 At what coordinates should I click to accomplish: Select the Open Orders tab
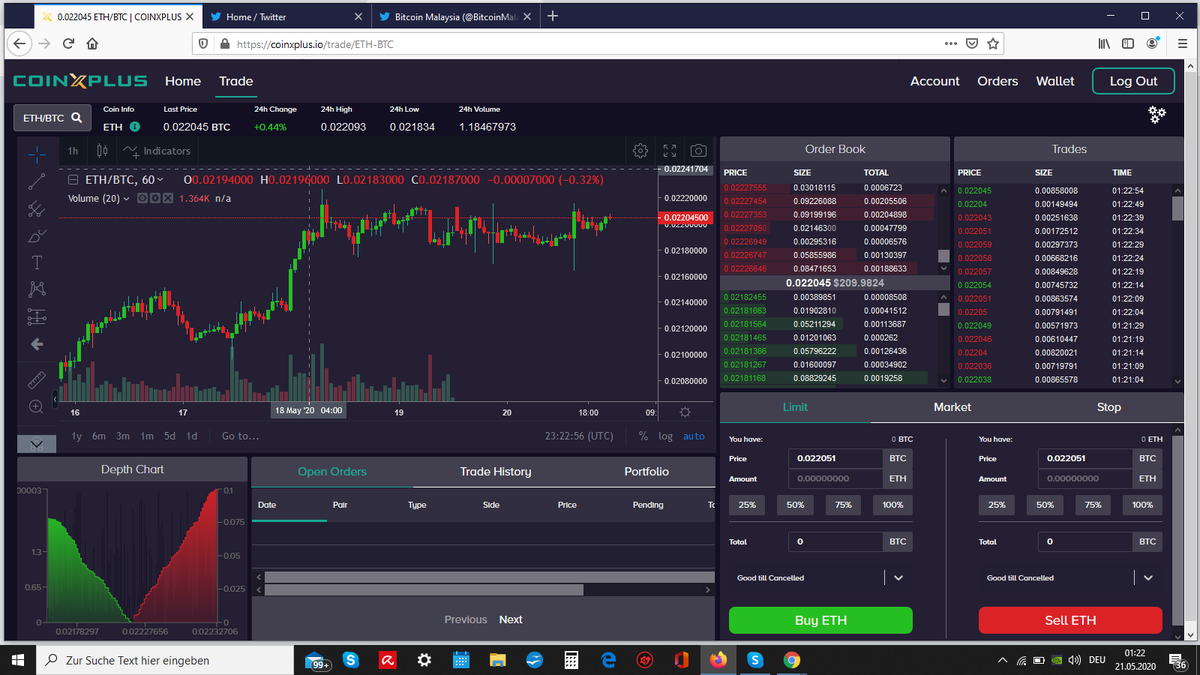(332, 472)
